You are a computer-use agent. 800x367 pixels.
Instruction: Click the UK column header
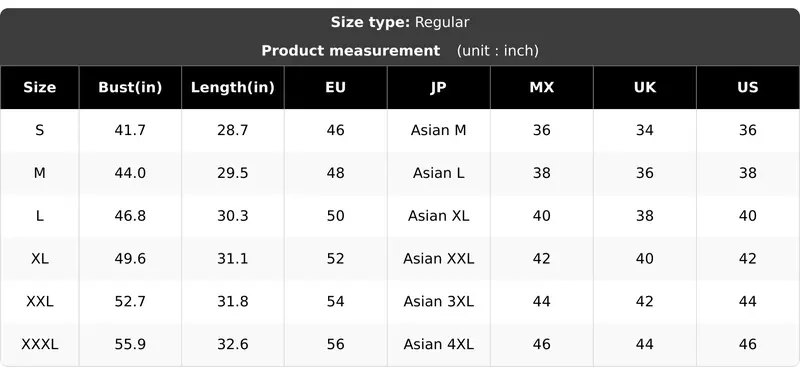point(644,87)
